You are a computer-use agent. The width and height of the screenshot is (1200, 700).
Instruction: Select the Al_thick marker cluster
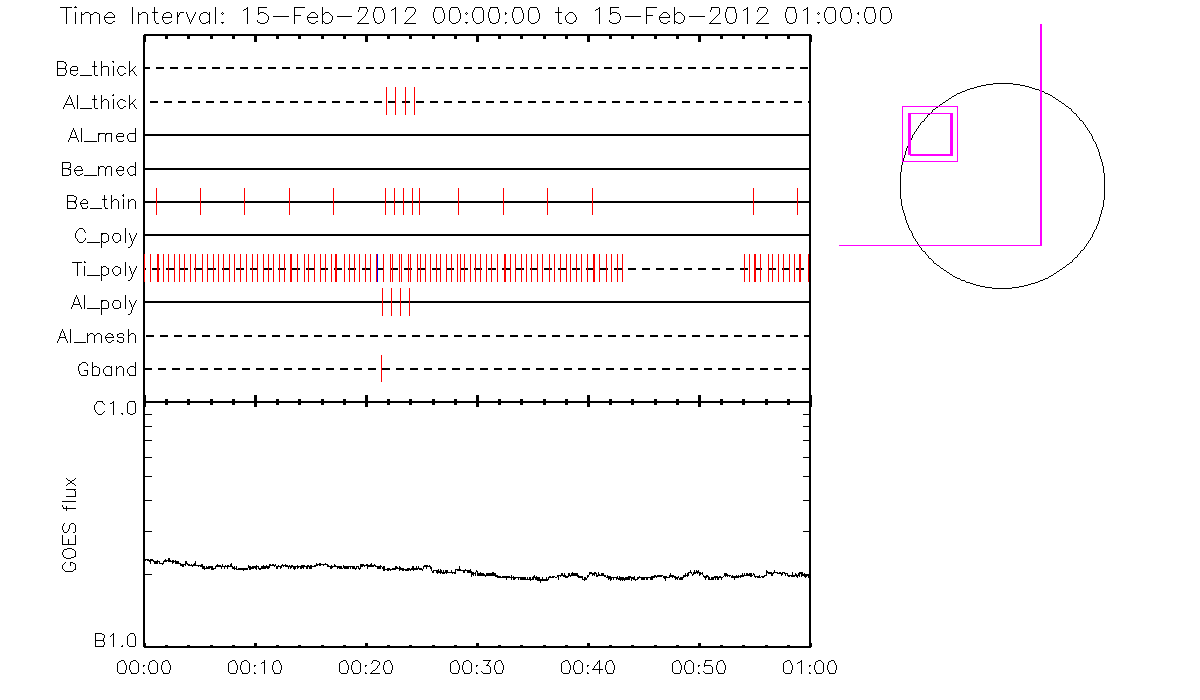click(400, 101)
